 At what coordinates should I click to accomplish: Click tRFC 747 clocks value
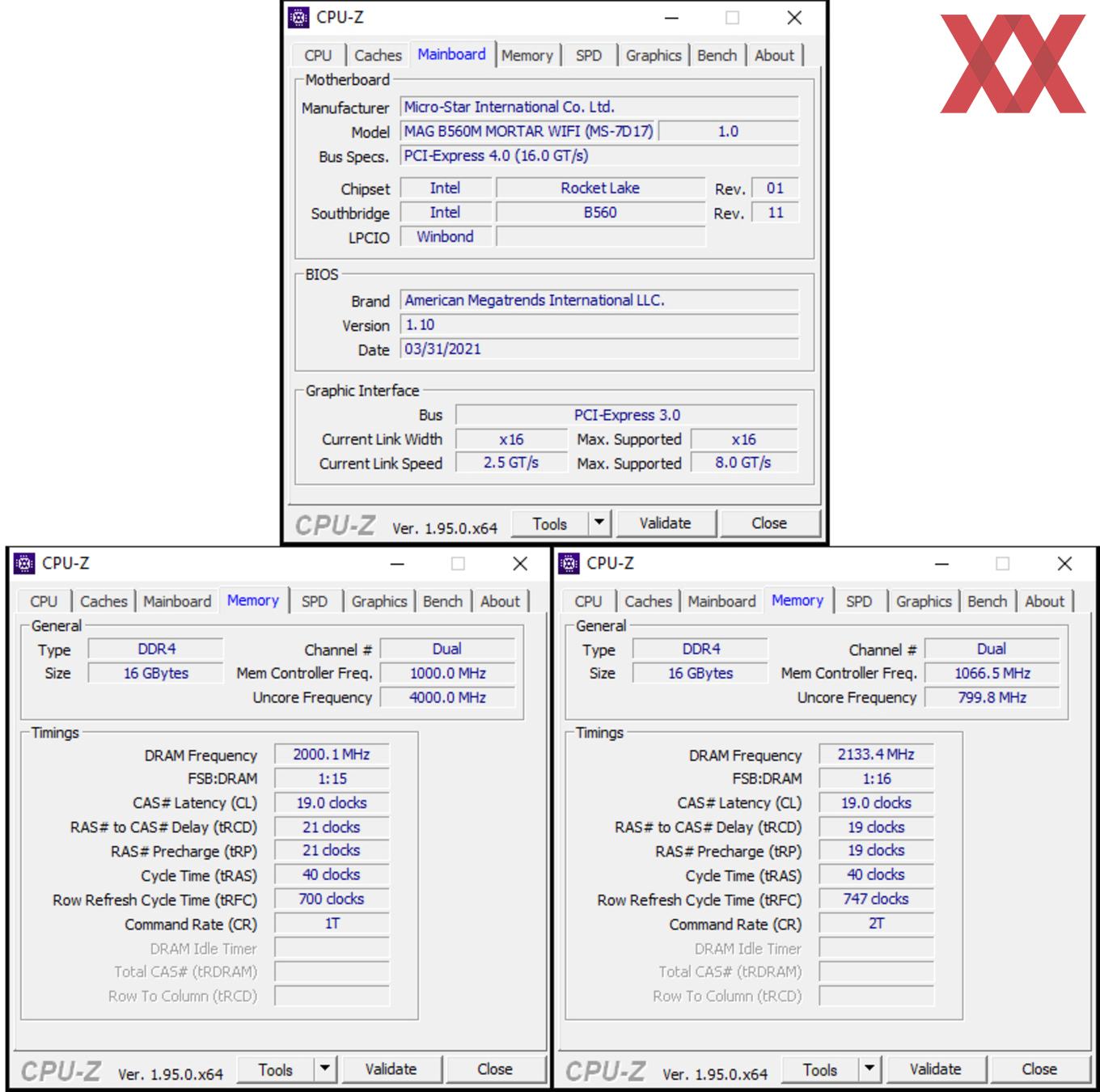point(876,899)
